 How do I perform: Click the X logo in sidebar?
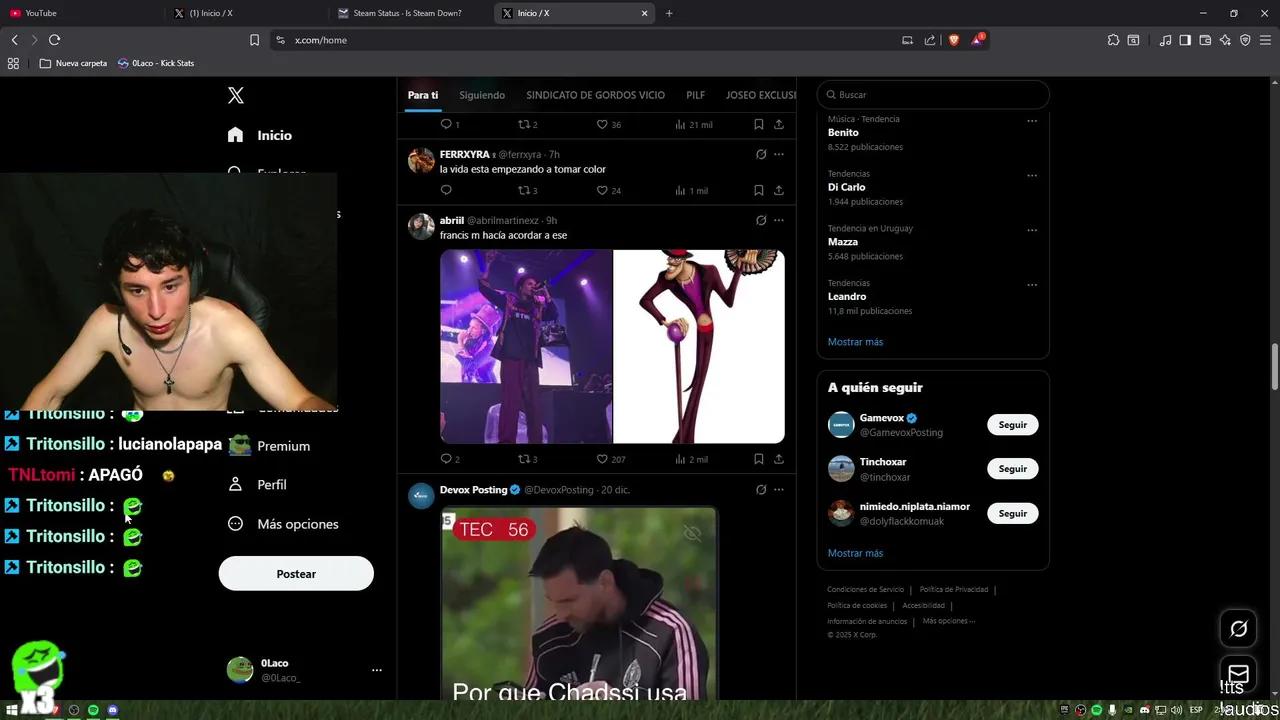236,95
